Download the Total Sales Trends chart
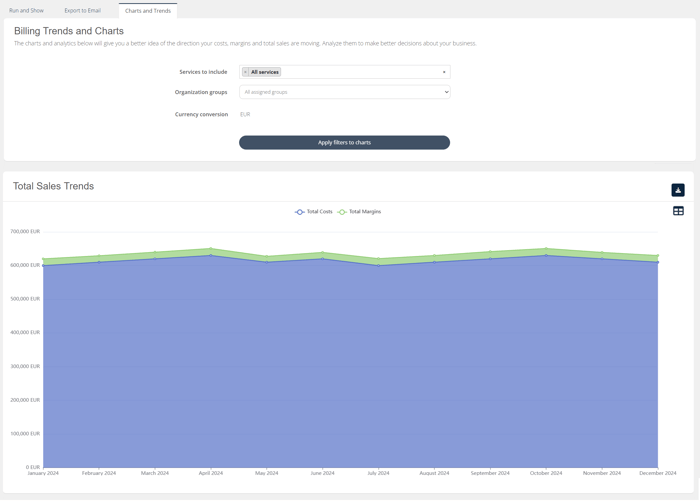The image size is (700, 501). tap(678, 190)
